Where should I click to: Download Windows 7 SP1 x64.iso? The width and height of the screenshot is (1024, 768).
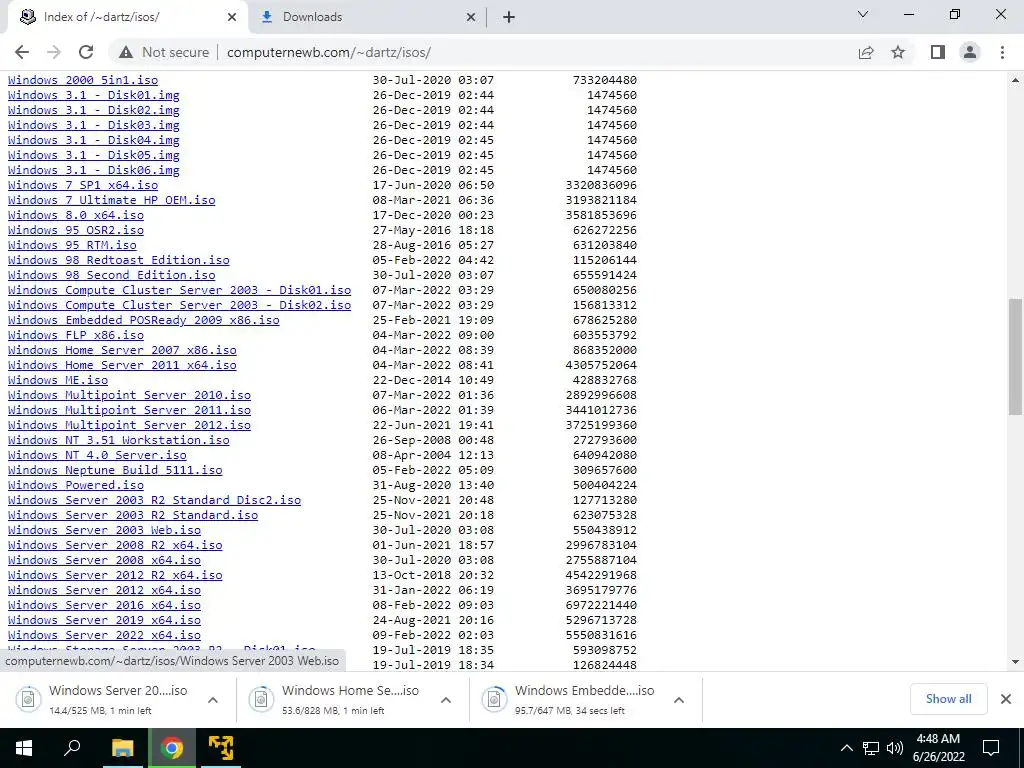click(x=83, y=185)
